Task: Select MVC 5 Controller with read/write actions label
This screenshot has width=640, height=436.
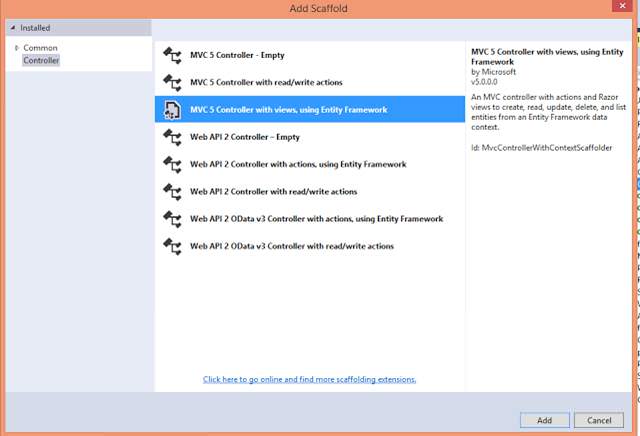Action: coord(266,82)
